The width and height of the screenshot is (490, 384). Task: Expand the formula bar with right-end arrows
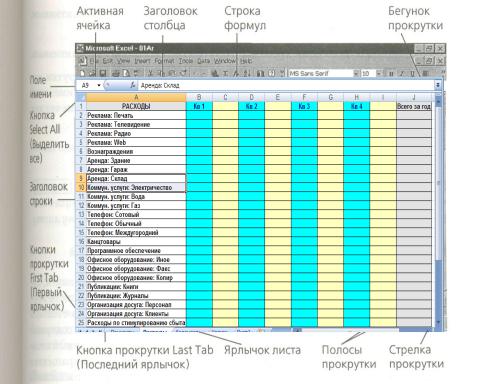coord(438,85)
